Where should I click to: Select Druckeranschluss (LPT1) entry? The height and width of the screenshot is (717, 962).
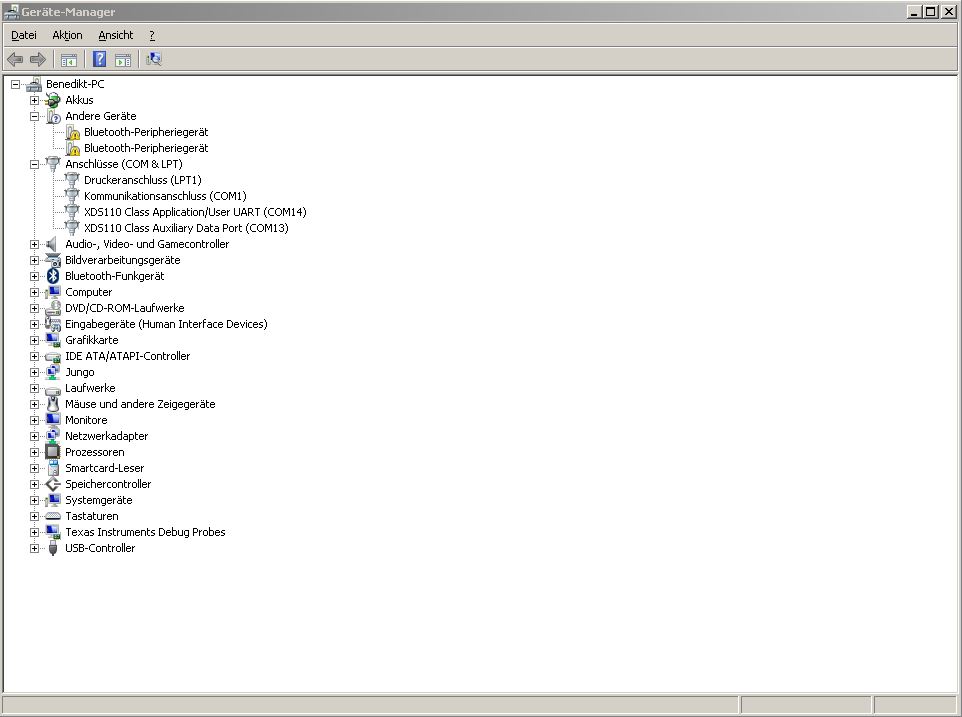point(142,180)
